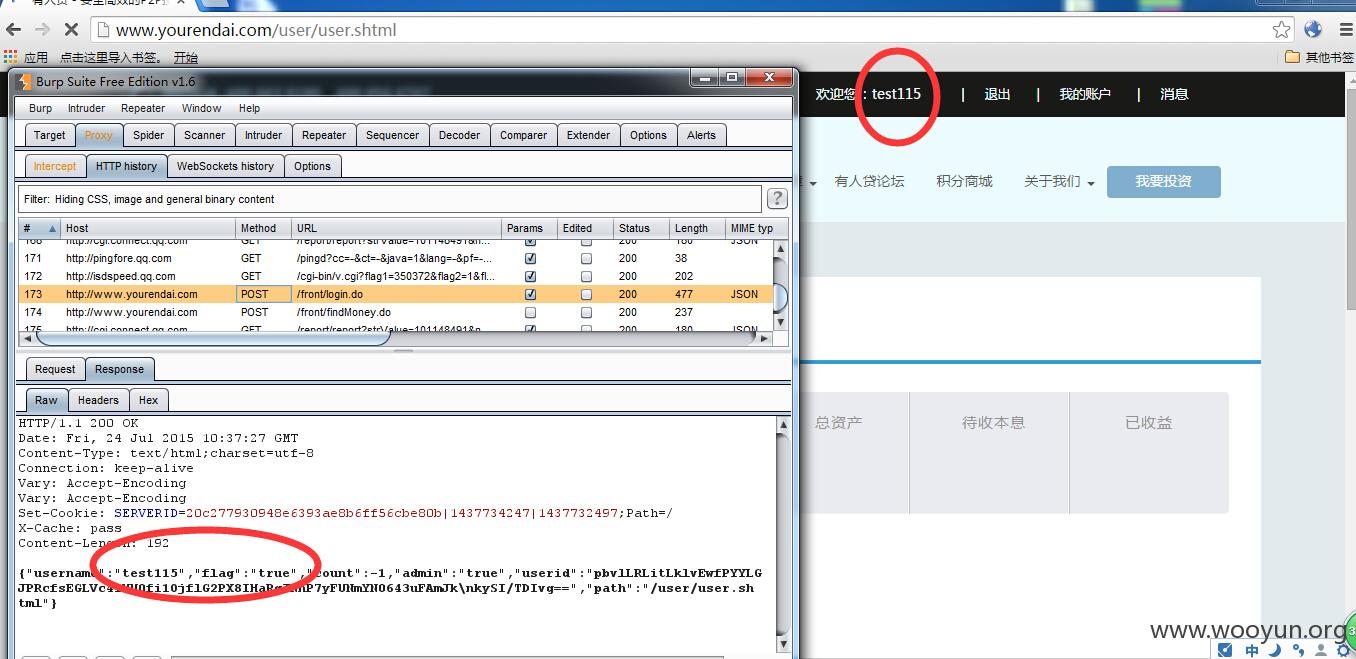1356x659 pixels.
Task: Open the Intruder menu in menu bar
Action: click(86, 108)
